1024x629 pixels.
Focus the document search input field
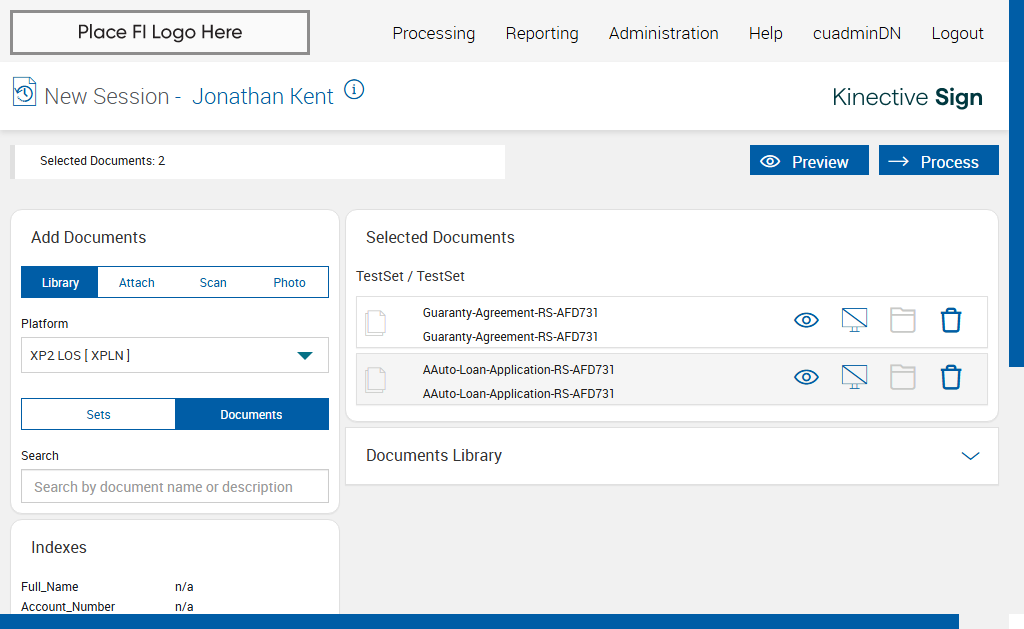tap(175, 487)
